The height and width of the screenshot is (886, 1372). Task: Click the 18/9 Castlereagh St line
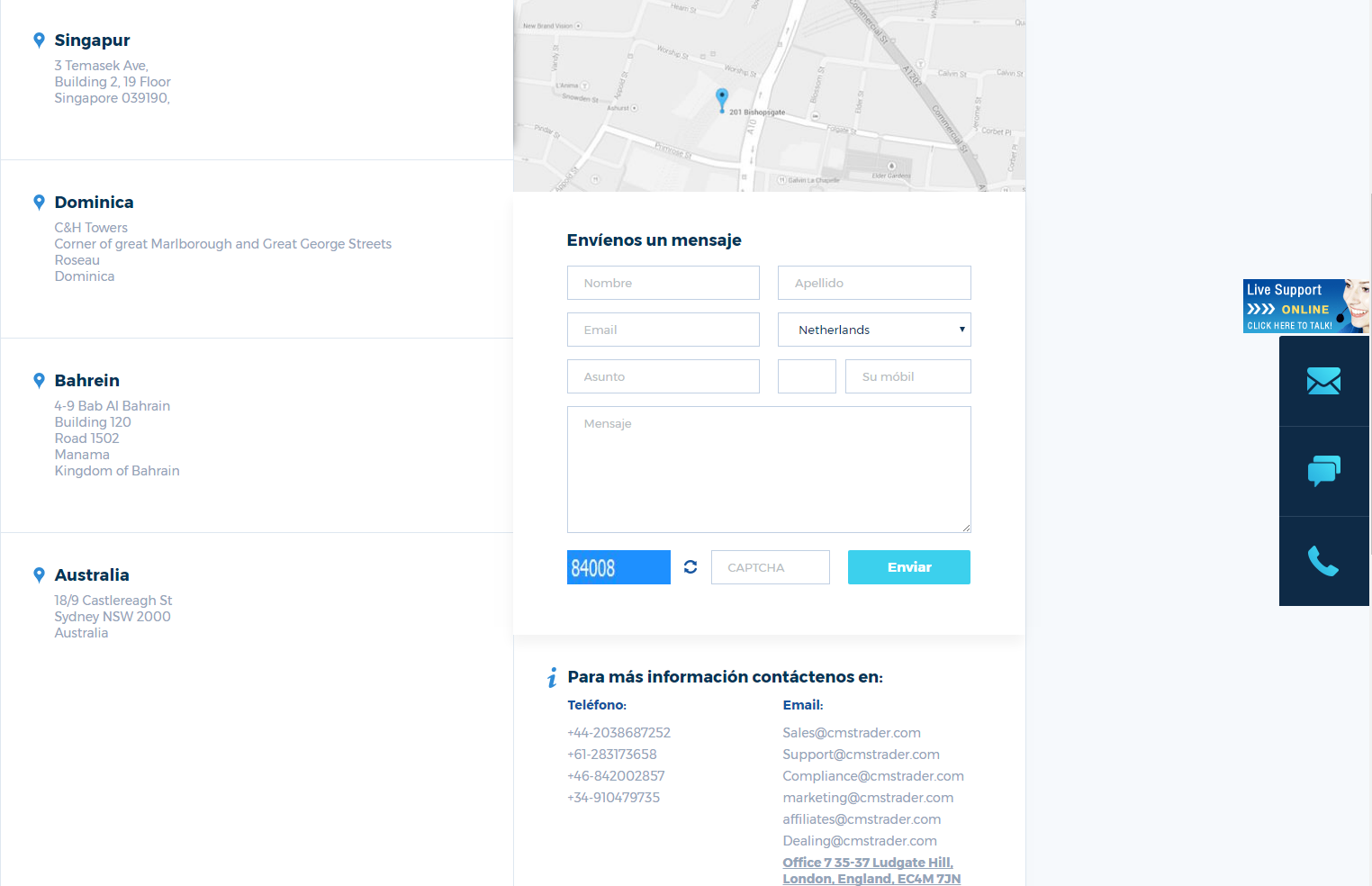[x=113, y=601]
